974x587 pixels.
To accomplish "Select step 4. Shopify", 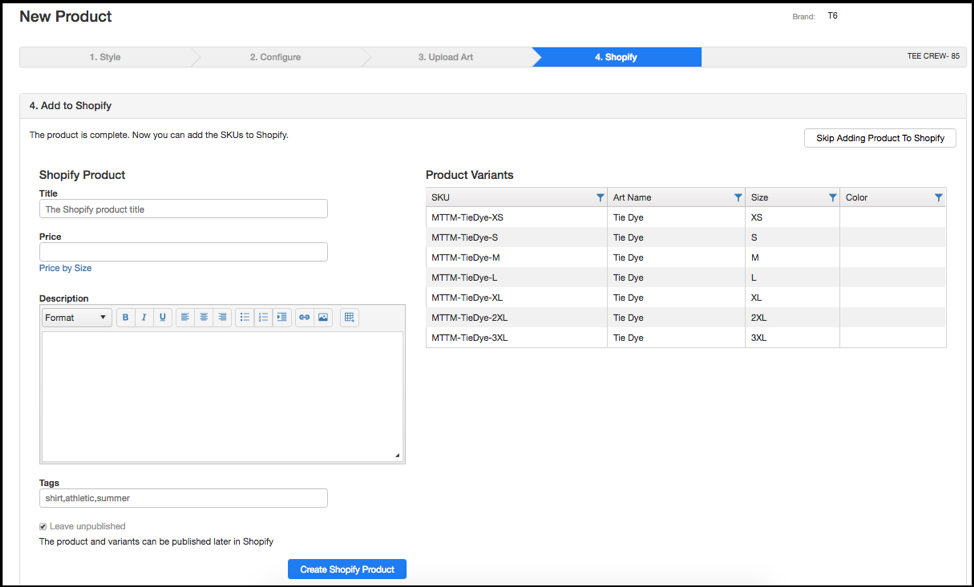I will [616, 57].
